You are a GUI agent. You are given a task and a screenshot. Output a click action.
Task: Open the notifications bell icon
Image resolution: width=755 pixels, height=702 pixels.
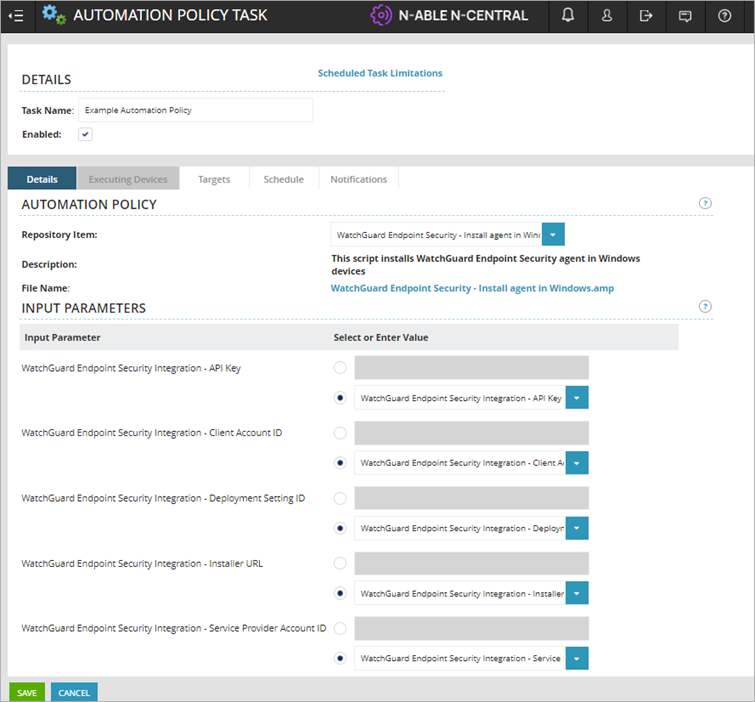click(568, 16)
